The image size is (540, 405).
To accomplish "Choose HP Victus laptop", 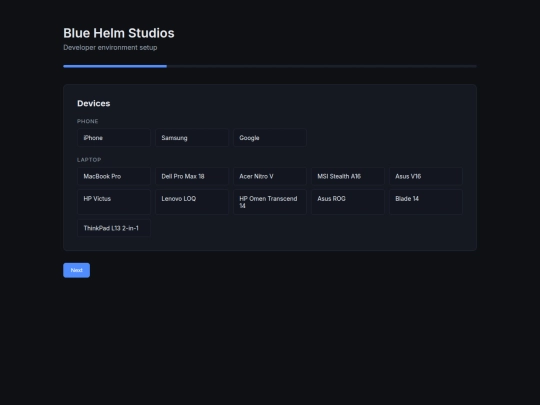I will (114, 202).
